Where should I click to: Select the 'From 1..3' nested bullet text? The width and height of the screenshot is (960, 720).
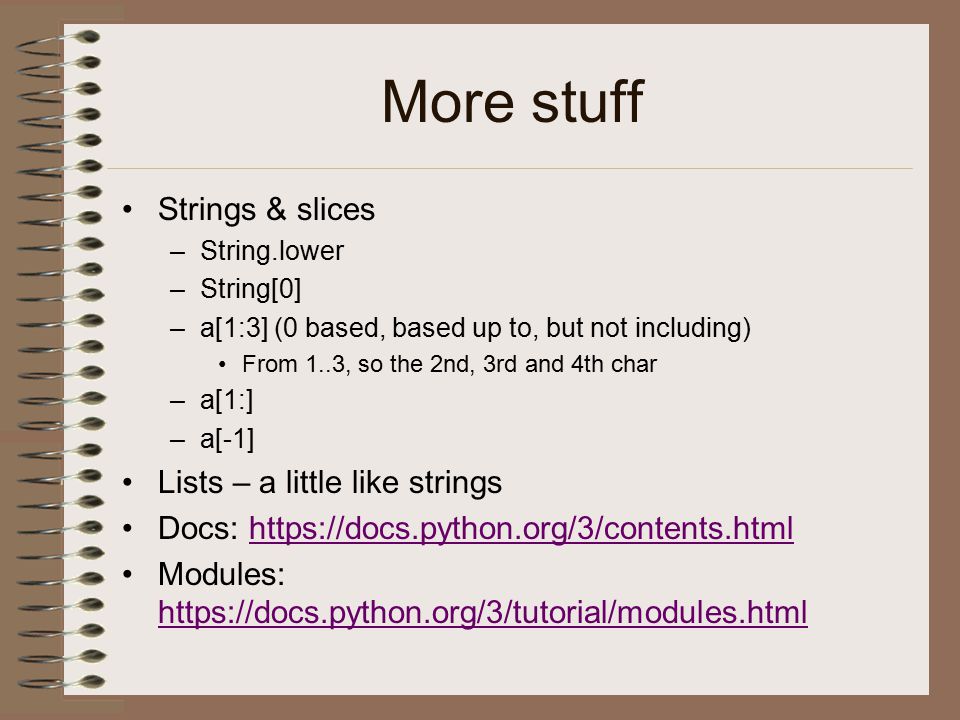click(x=449, y=364)
